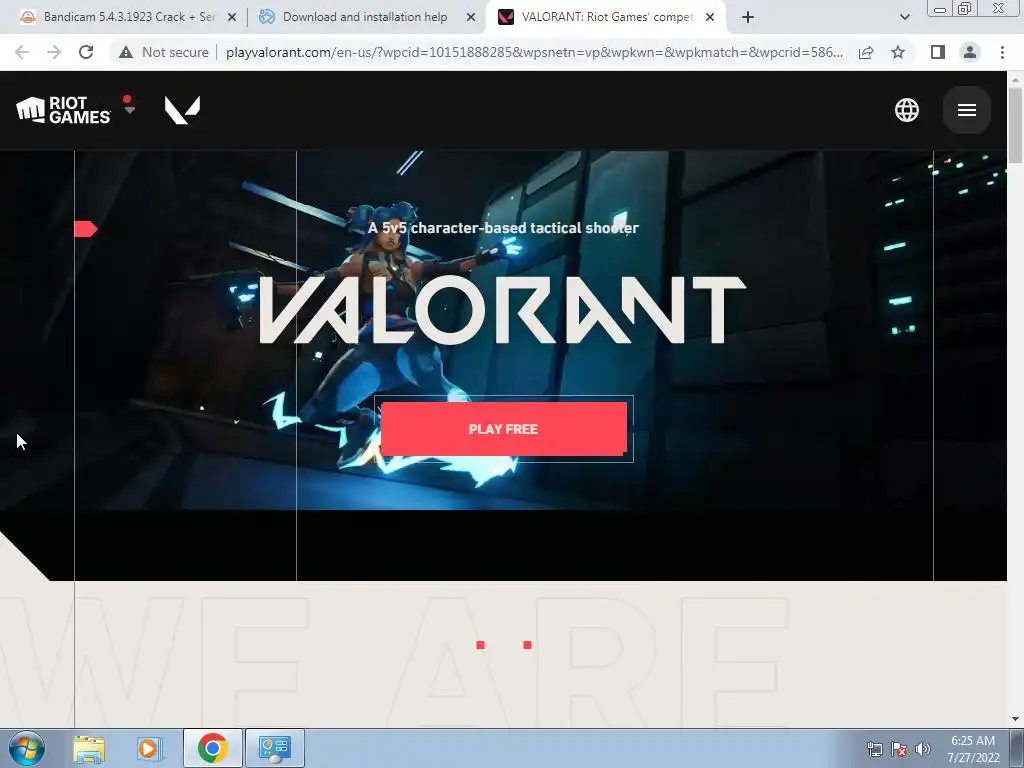The image size is (1024, 768).
Task: Click the Riot Games logo
Action: click(63, 110)
